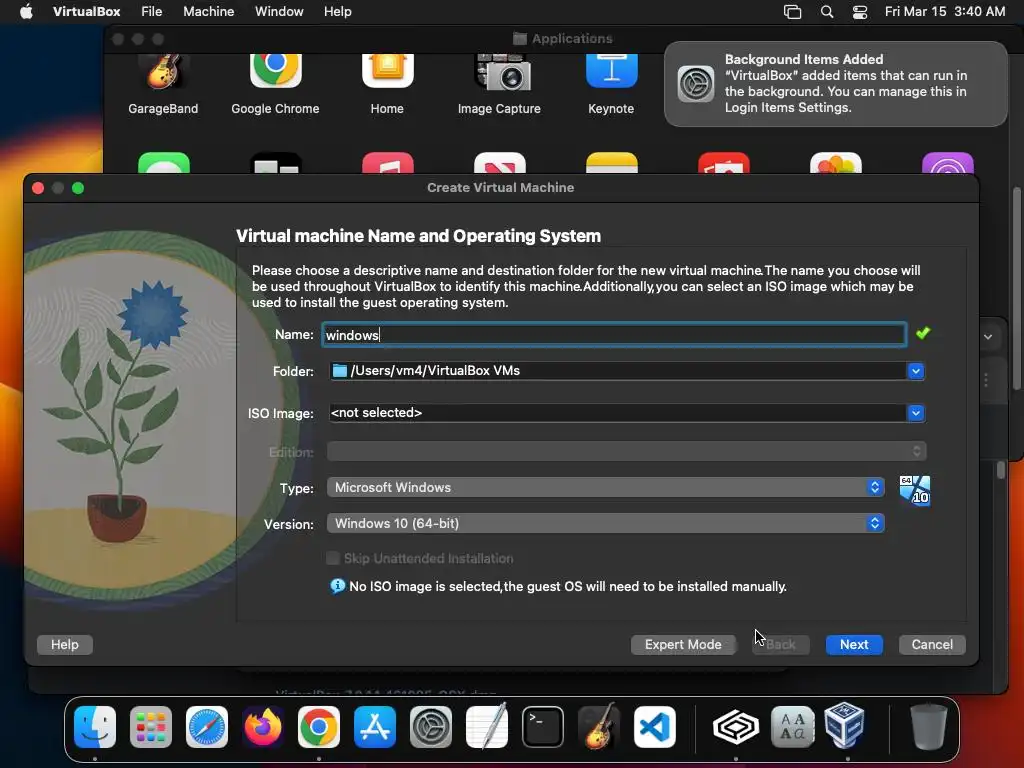This screenshot has height=768, width=1024.
Task: Open the Help menu in menu bar
Action: click(338, 12)
